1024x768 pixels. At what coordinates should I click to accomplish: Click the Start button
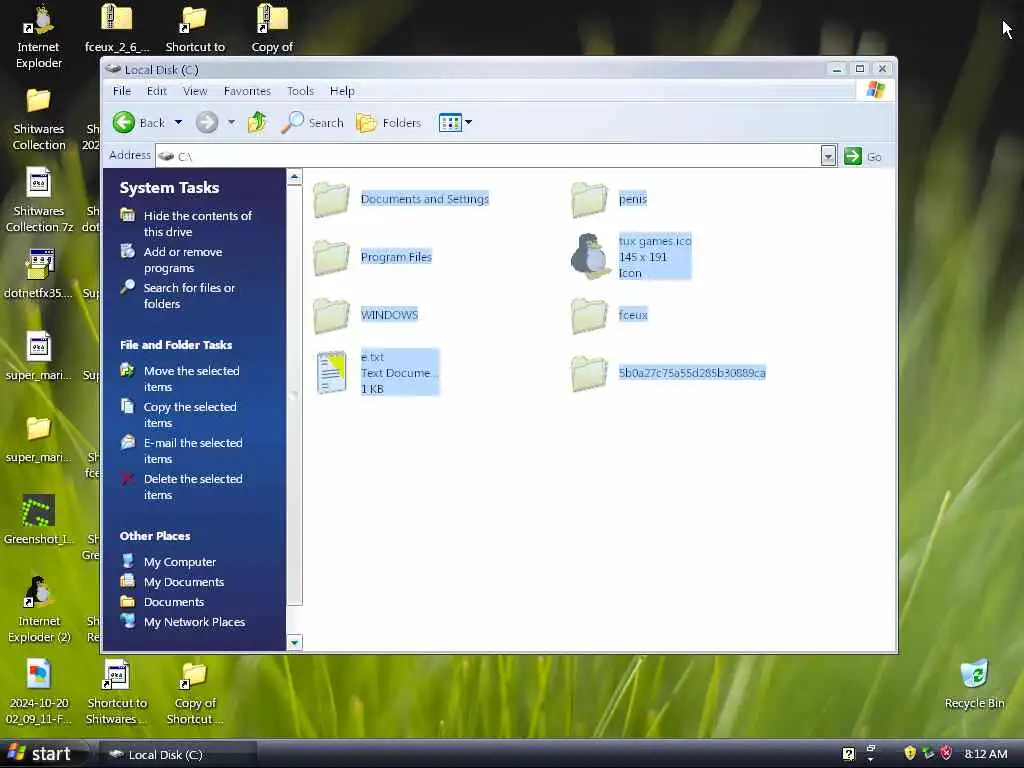click(x=39, y=754)
